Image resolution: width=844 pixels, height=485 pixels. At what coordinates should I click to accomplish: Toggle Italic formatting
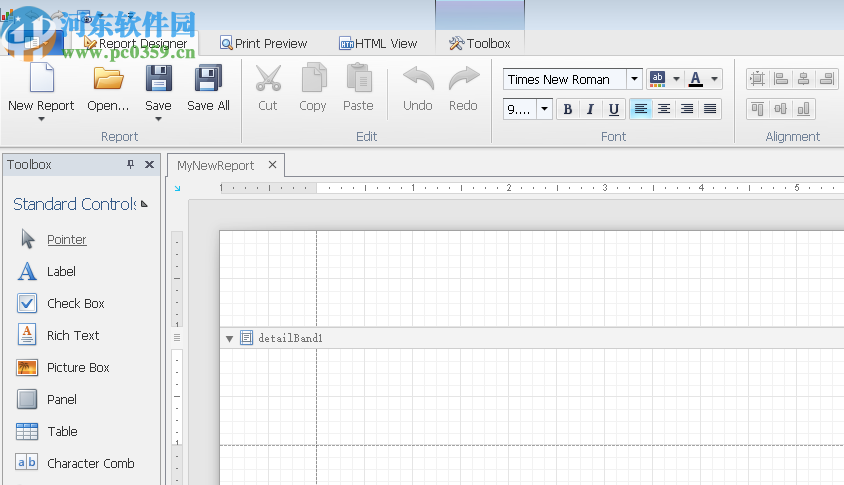tap(590, 109)
